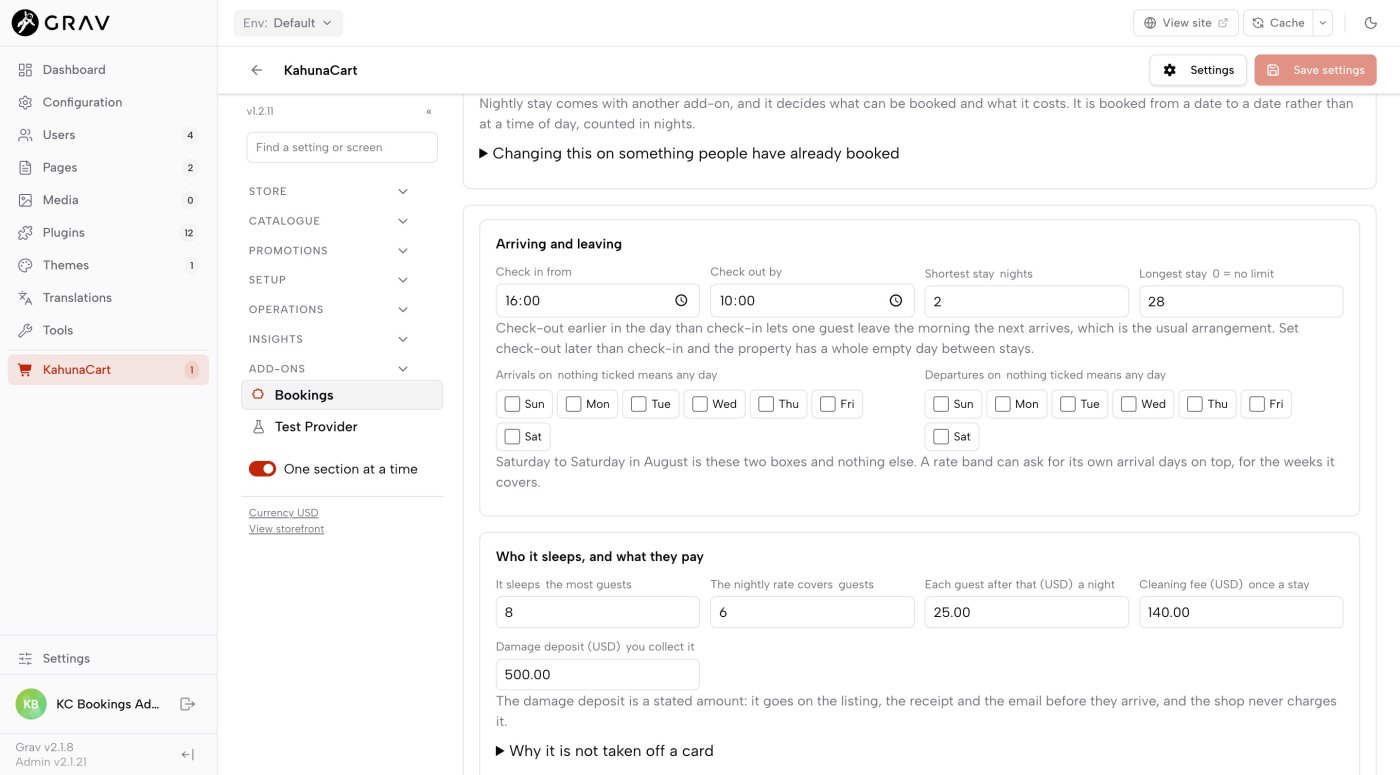Select Test Provider add-on
Viewport: 1400px width, 775px height.
tap(342, 427)
